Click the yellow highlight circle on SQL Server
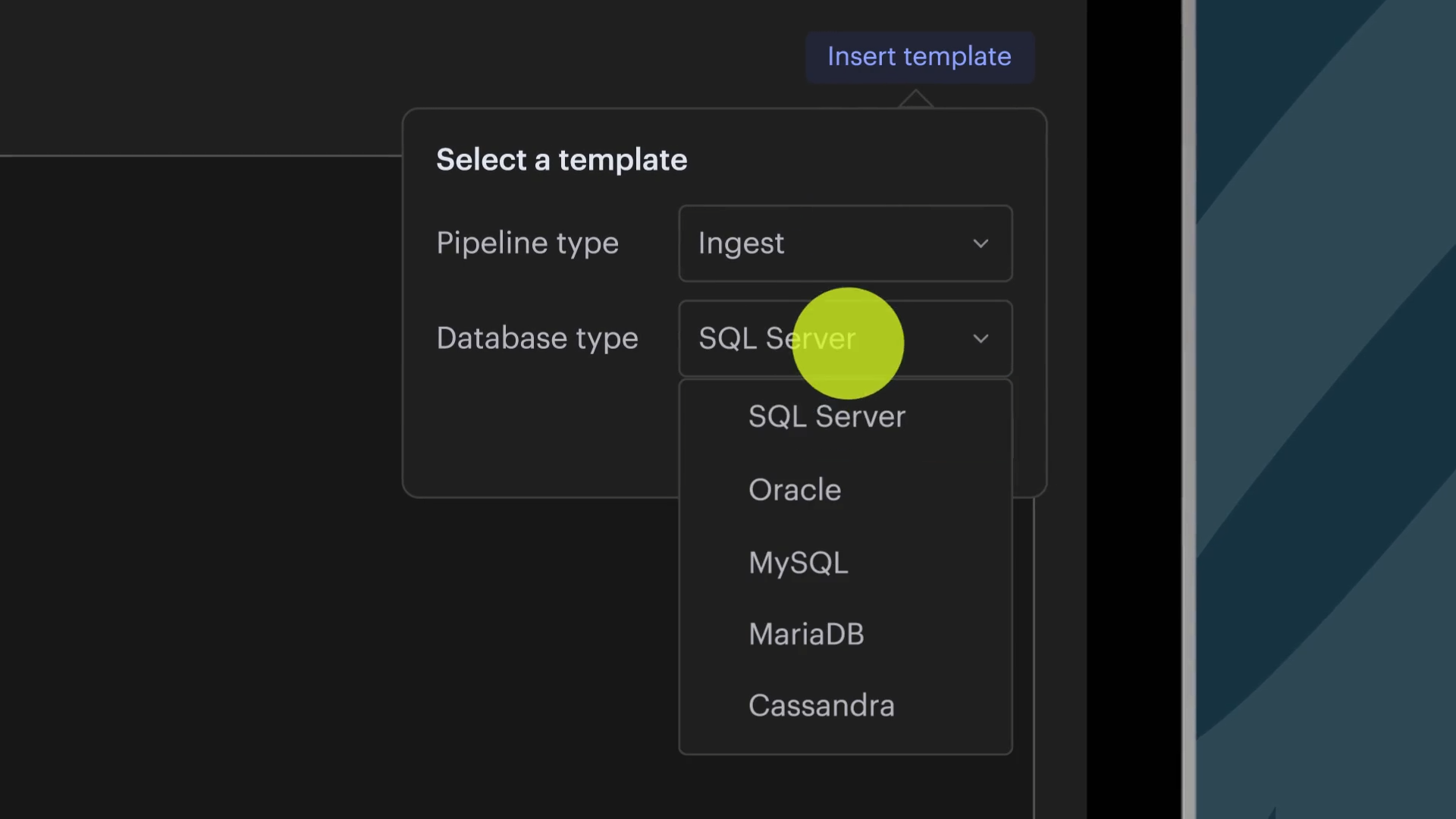 click(x=848, y=343)
